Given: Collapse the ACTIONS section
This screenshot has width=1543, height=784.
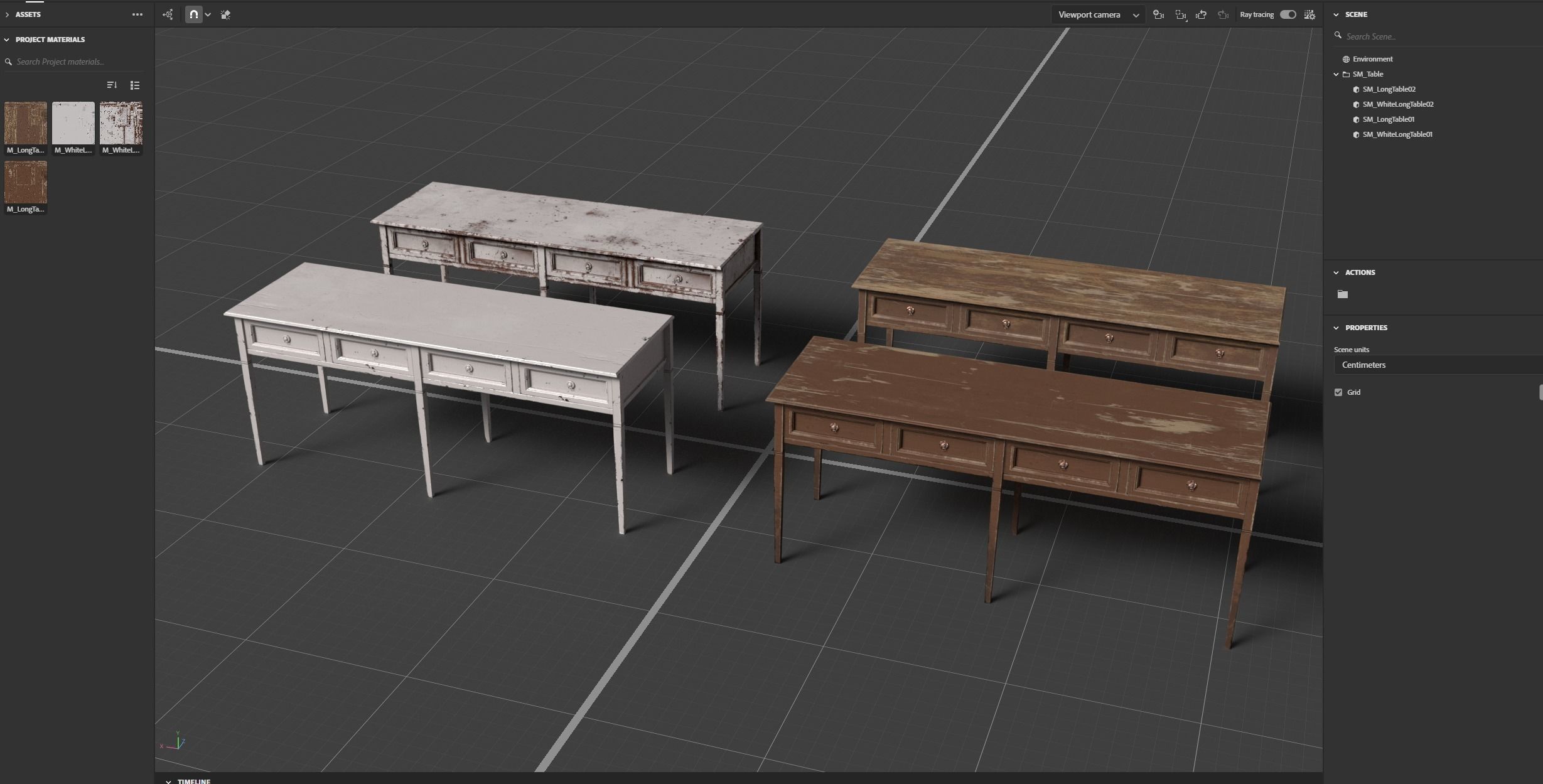Looking at the screenshot, I should click(1336, 272).
